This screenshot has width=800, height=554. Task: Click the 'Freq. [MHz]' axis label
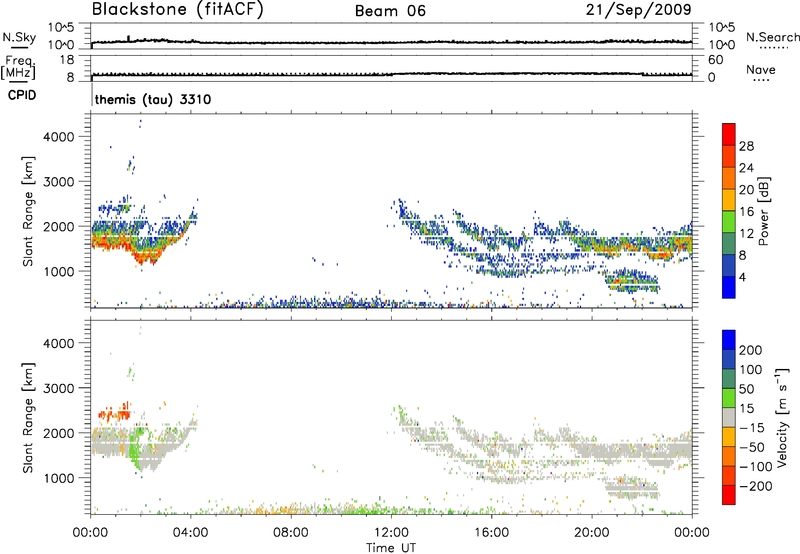(x=18, y=67)
